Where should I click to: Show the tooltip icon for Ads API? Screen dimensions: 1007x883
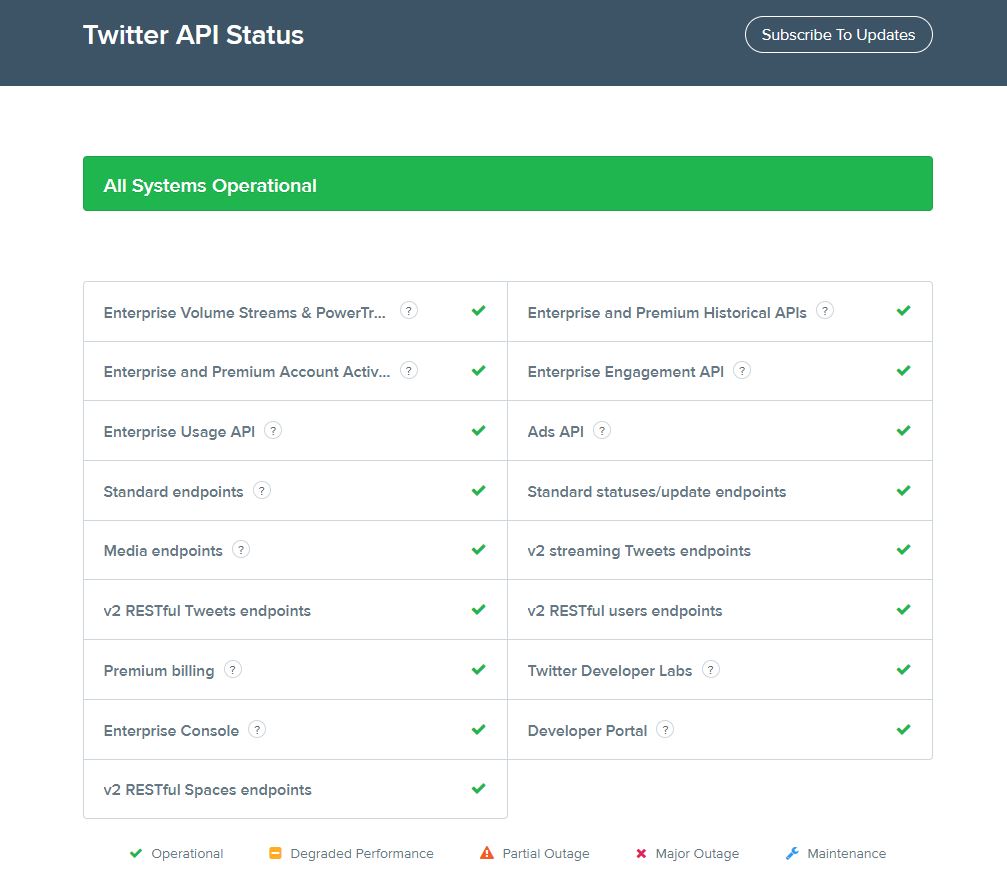click(602, 431)
